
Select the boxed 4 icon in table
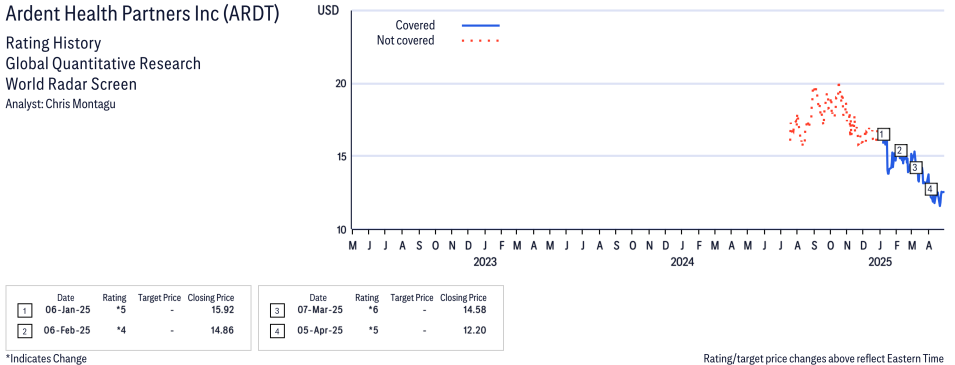[277, 331]
